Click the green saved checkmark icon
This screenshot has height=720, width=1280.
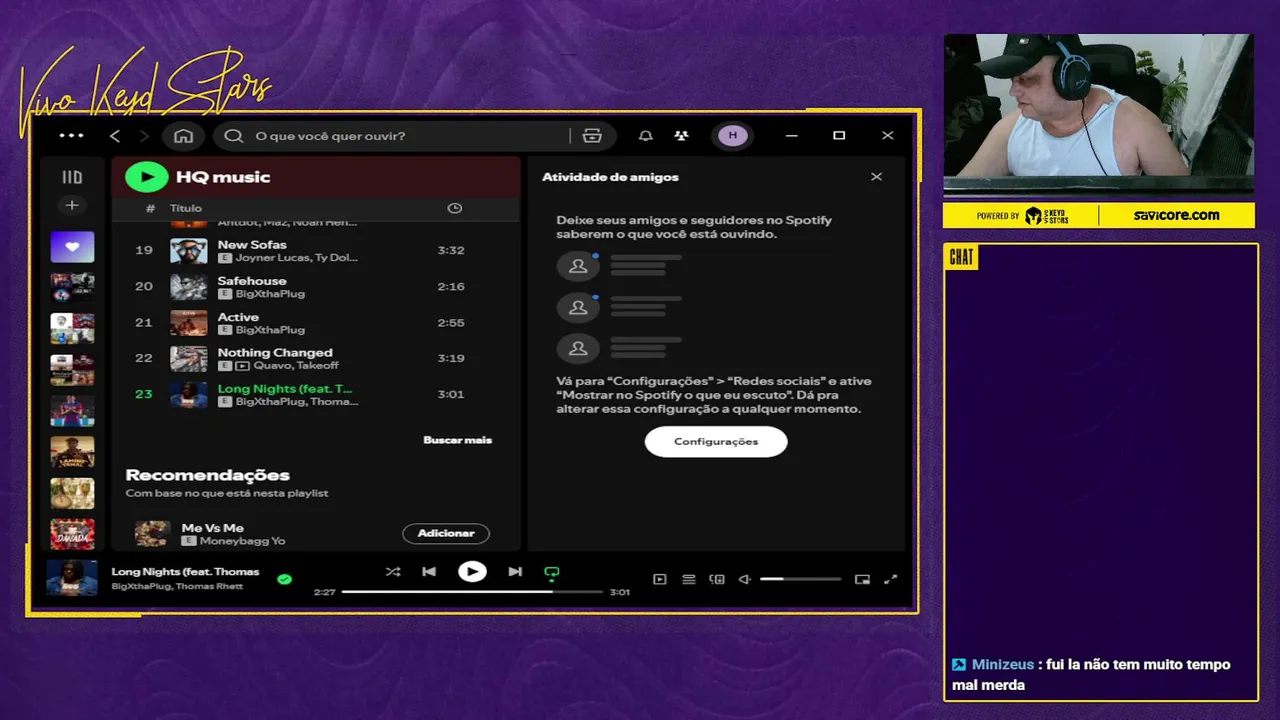point(284,579)
